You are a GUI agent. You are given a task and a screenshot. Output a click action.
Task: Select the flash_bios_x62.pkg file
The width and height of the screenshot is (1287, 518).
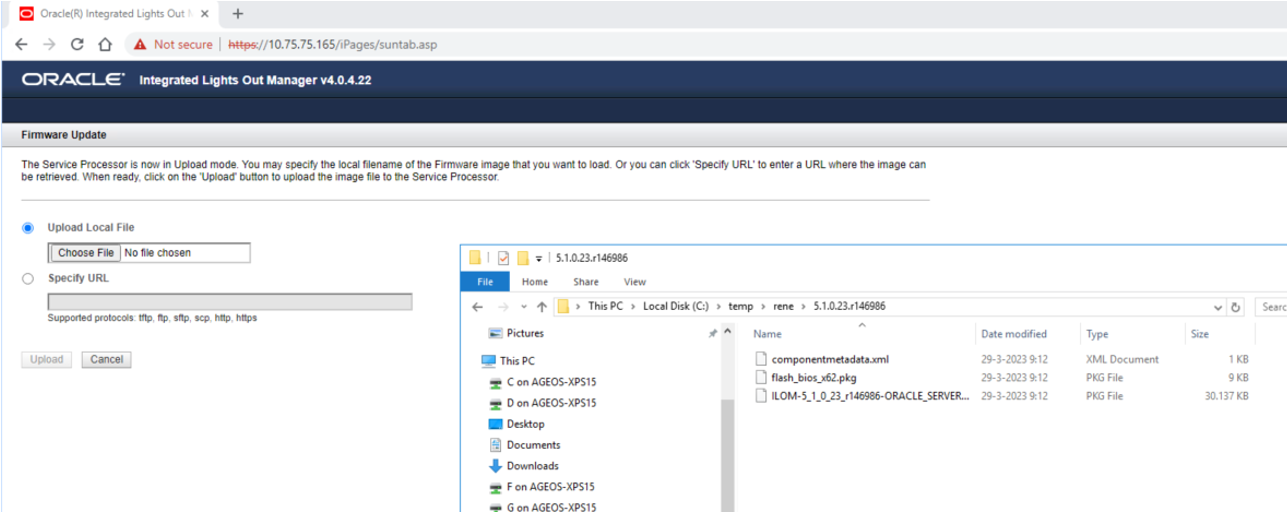tap(813, 378)
